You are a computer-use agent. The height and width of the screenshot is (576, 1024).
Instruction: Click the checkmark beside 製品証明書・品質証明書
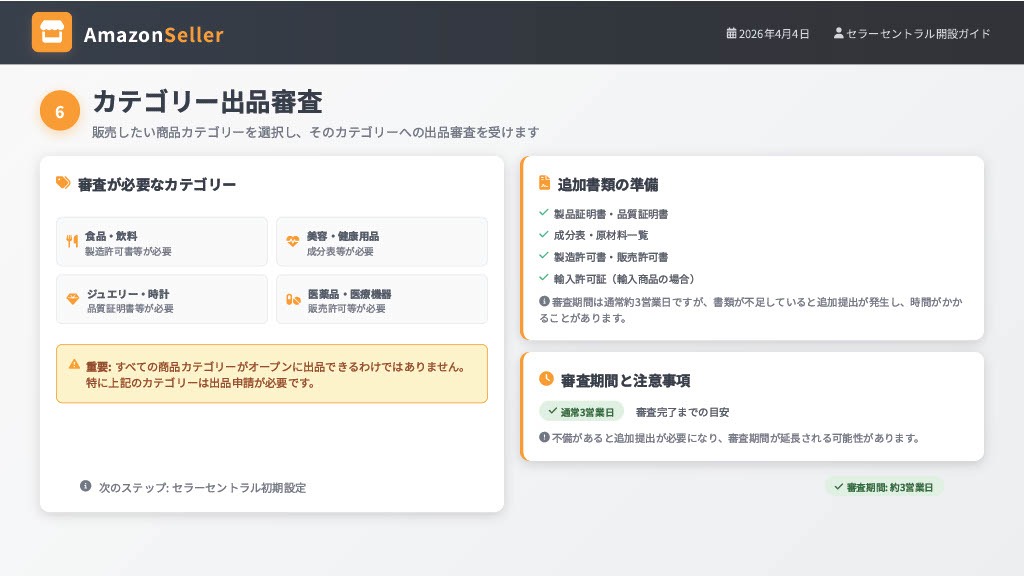[x=543, y=213]
